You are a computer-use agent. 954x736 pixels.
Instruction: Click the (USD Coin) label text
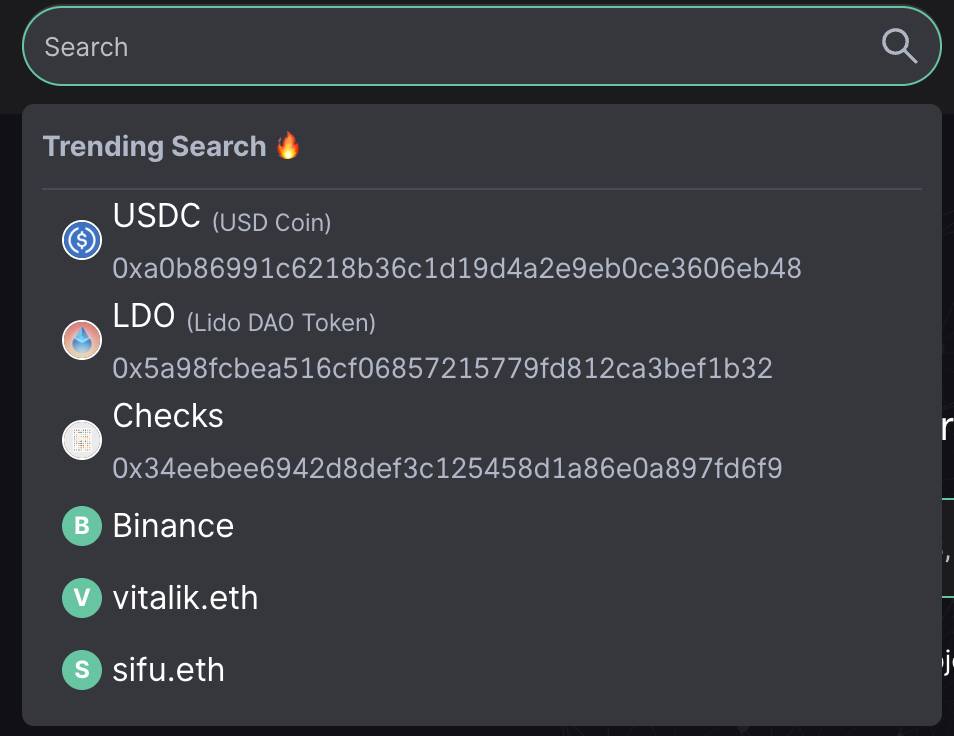(x=272, y=223)
